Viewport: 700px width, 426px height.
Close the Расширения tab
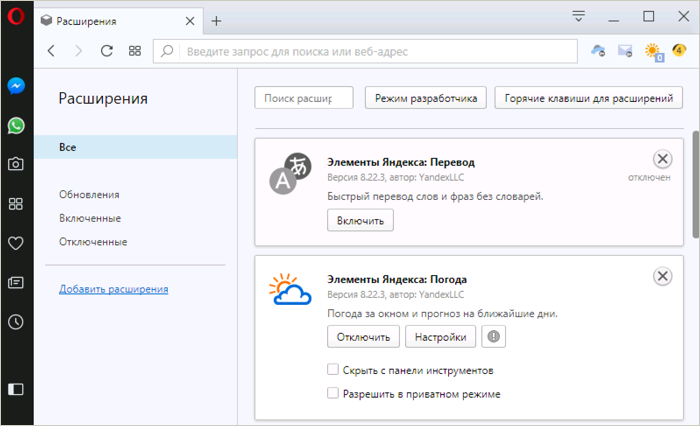[190, 21]
